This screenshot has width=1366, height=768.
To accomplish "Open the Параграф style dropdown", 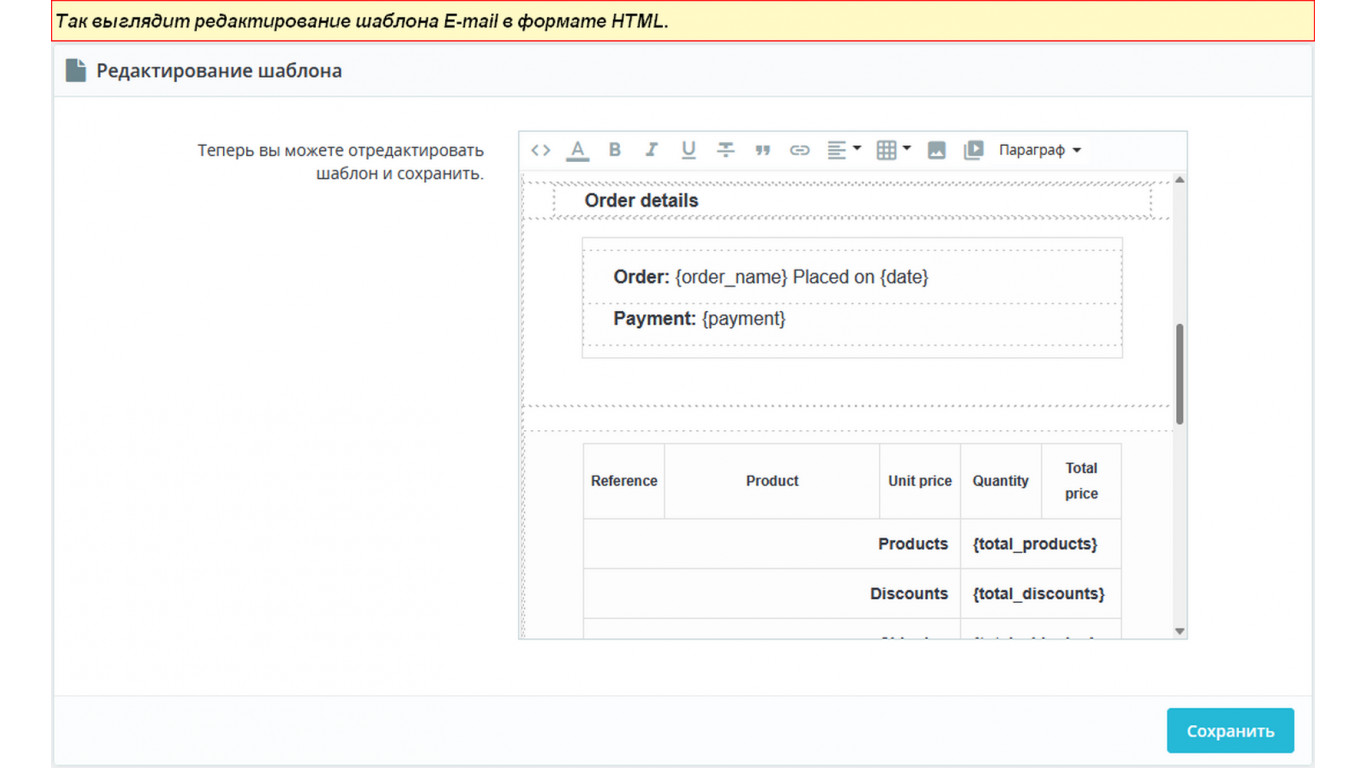I will coord(1040,150).
